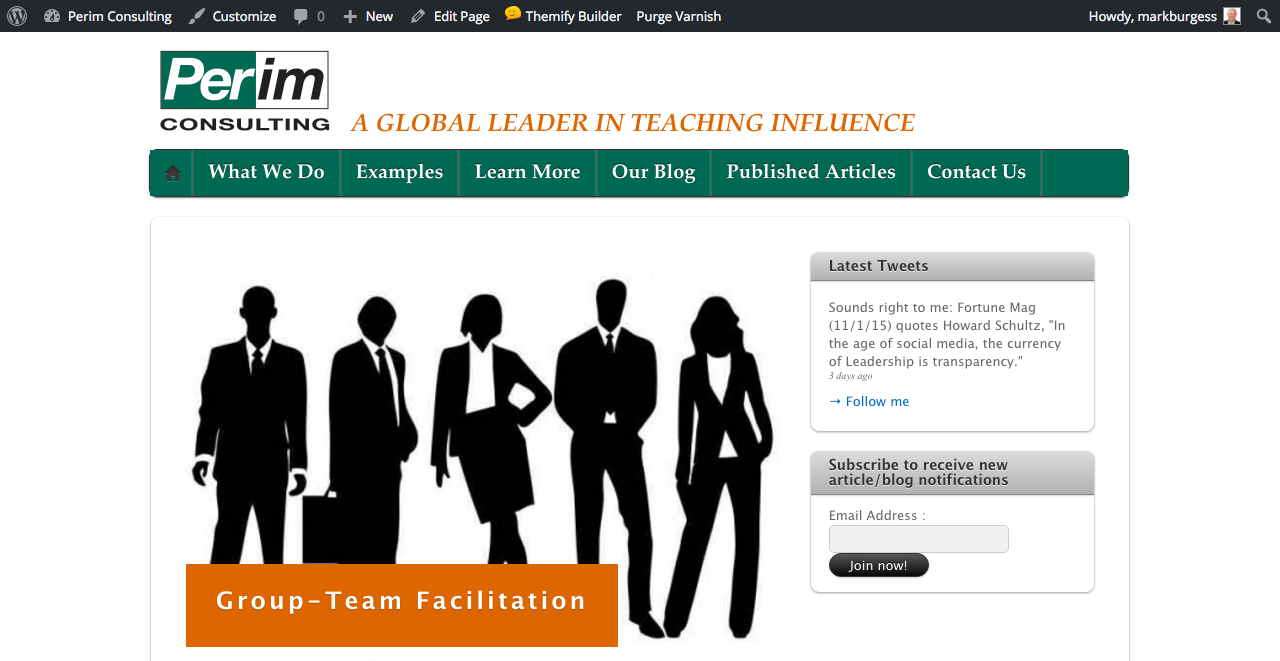
Task: Click Edit Page in admin bar
Action: coord(450,16)
